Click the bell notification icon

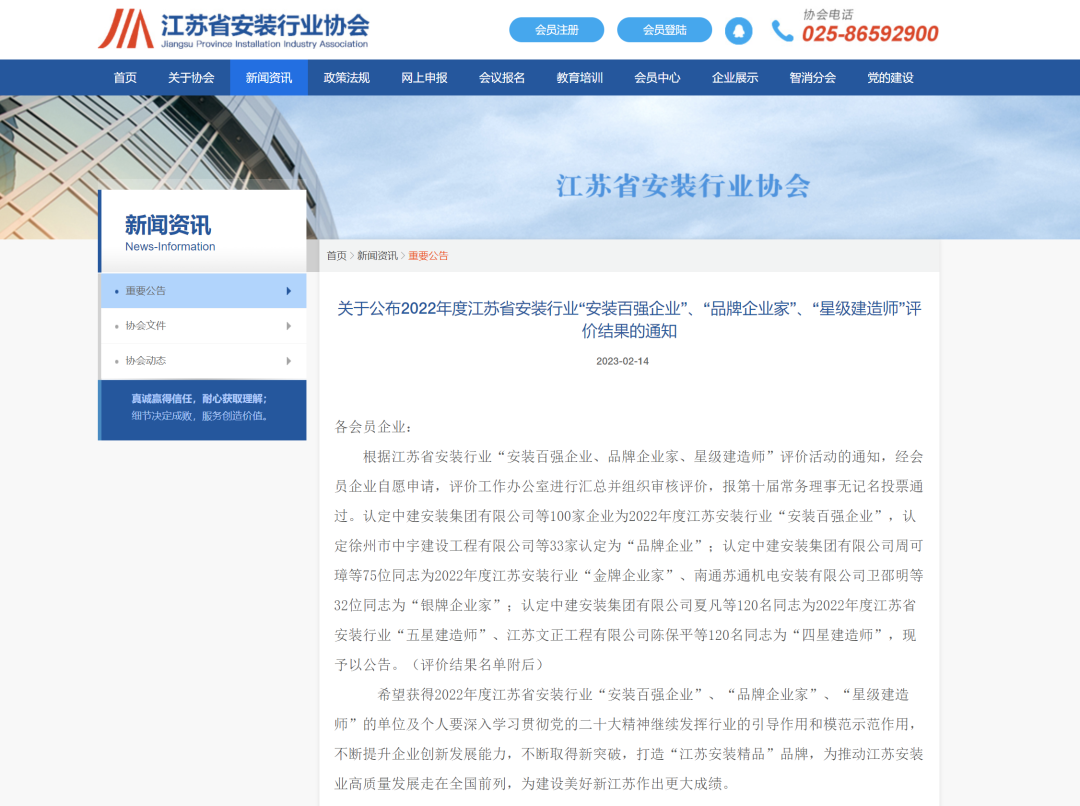[x=738, y=31]
